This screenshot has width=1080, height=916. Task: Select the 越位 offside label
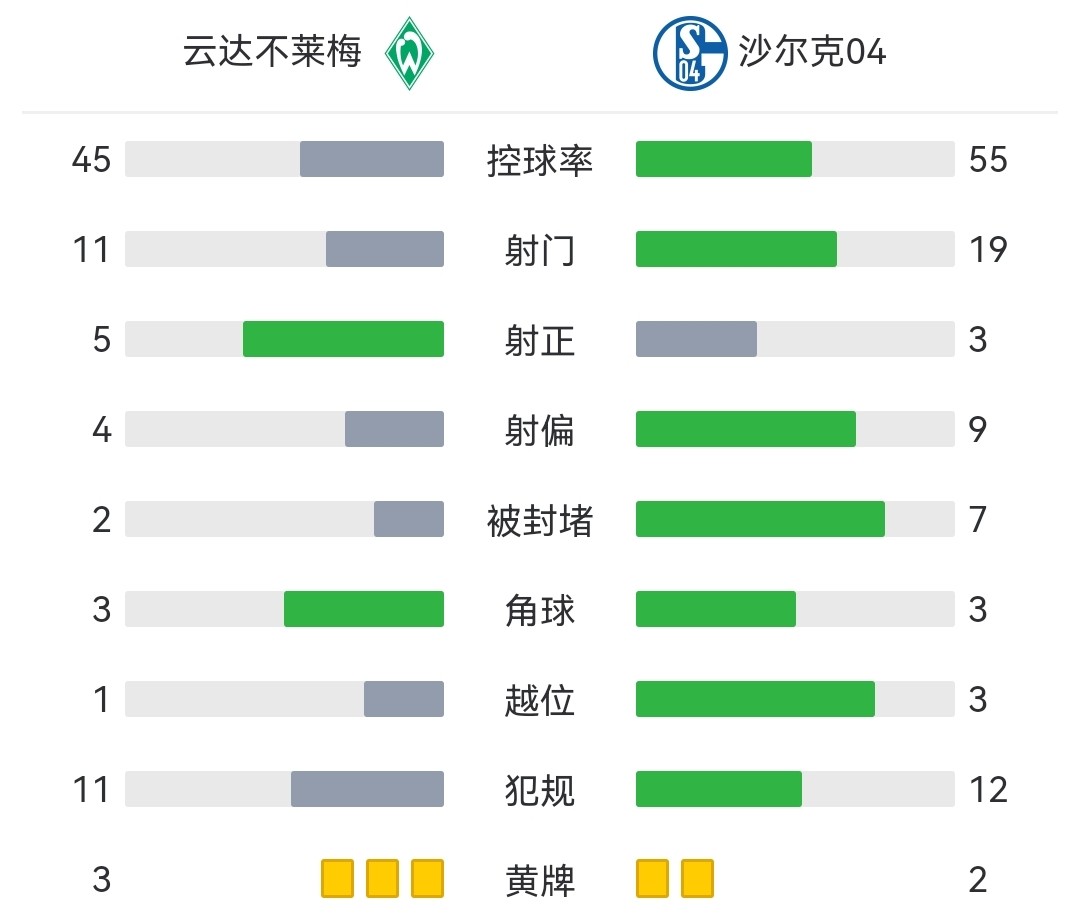pyautogui.click(x=540, y=700)
